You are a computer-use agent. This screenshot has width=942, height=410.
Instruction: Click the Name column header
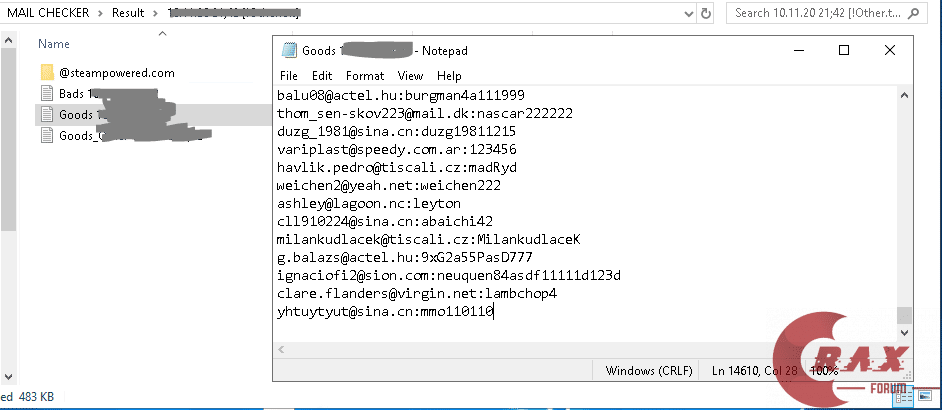coord(54,44)
